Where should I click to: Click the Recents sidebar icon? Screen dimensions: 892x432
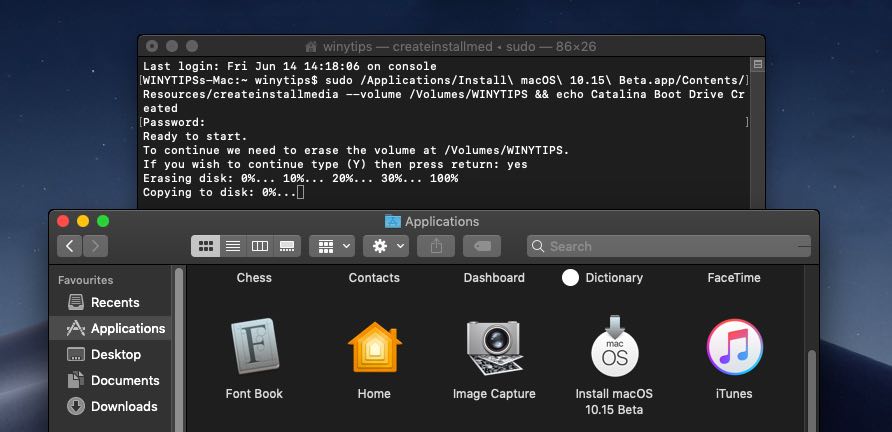(76, 302)
